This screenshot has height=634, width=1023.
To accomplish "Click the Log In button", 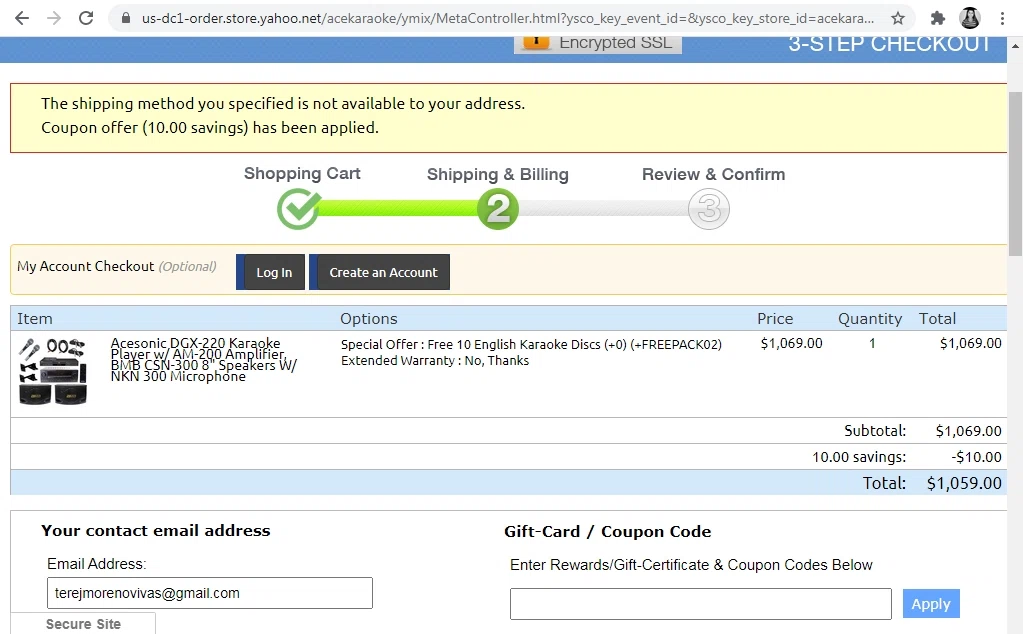I will click(270, 272).
